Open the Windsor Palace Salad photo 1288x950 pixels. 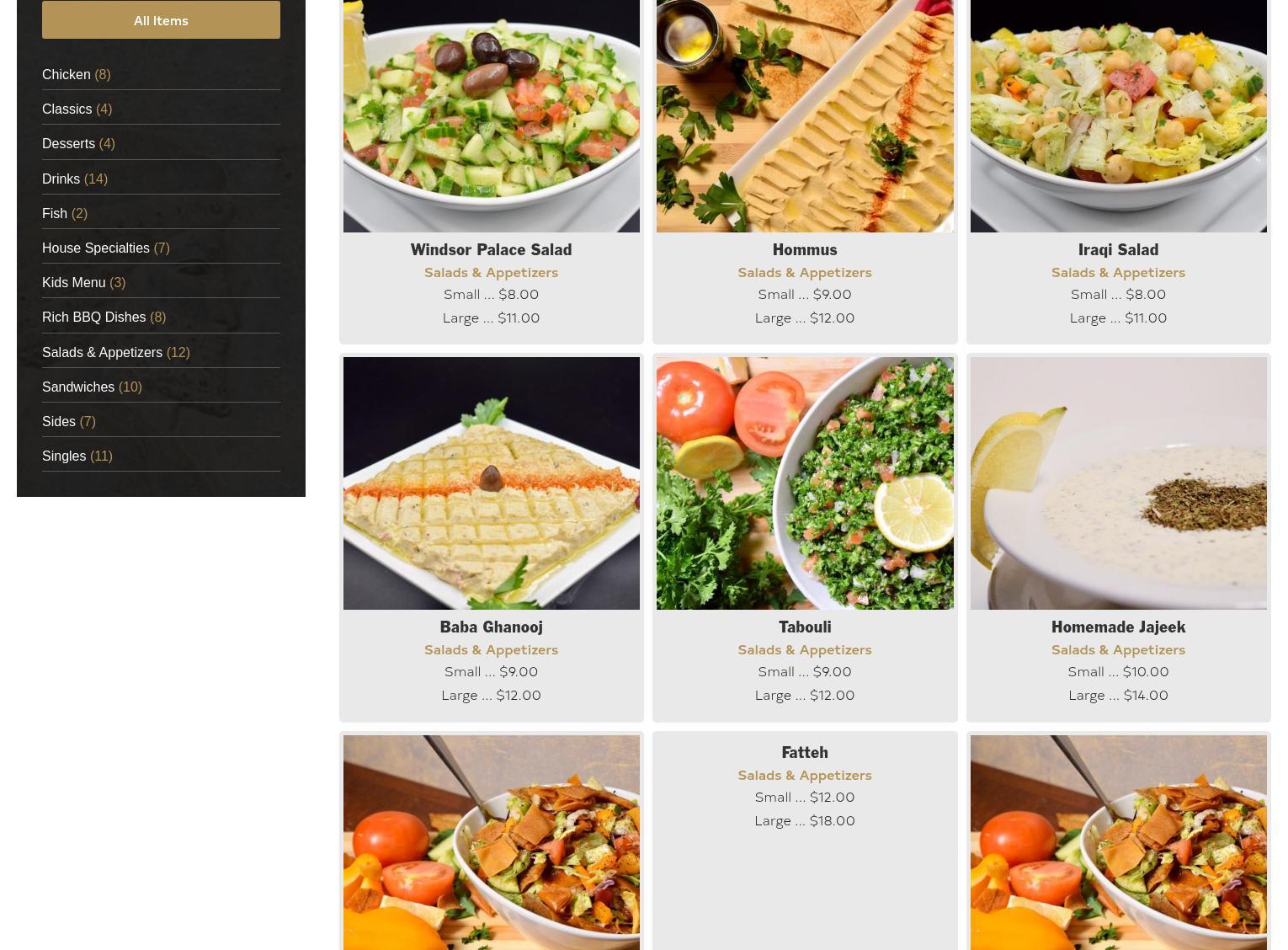click(x=492, y=115)
